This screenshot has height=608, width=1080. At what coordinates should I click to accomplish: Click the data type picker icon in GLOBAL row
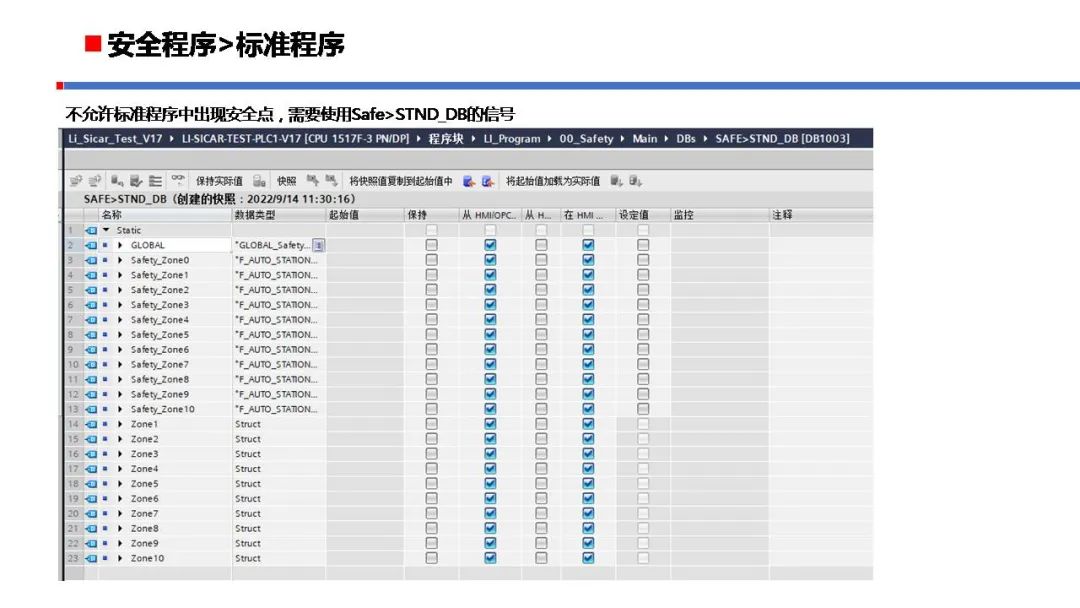[319, 245]
